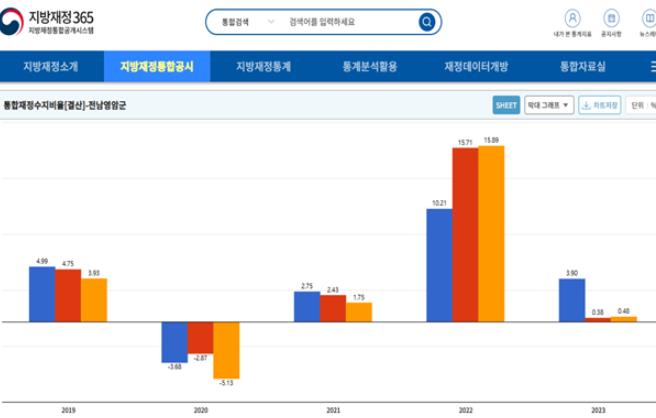656x418 pixels.
Task: Open the 지방재정통합공시 menu tab
Action: 157,67
